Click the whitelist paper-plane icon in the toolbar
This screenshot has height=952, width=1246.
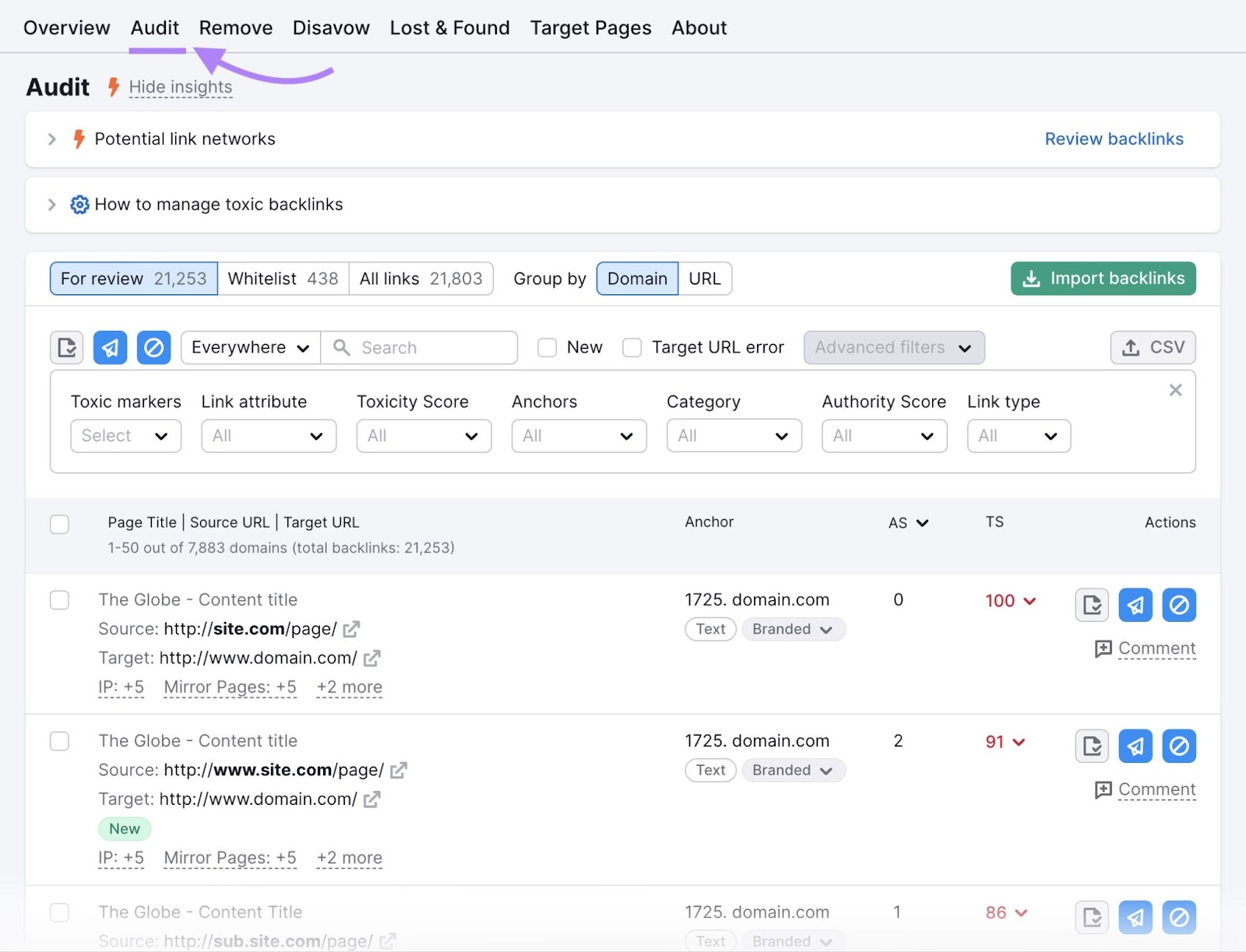[x=110, y=347]
